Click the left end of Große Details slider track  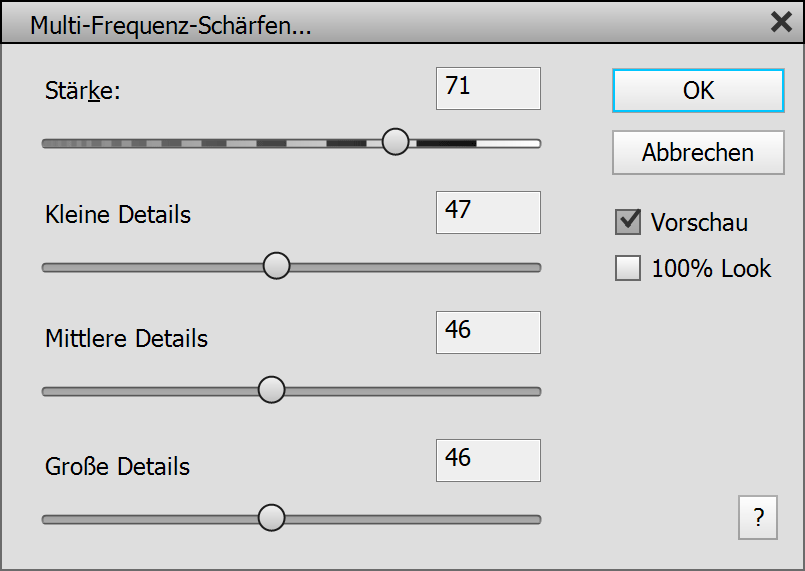[48, 519]
